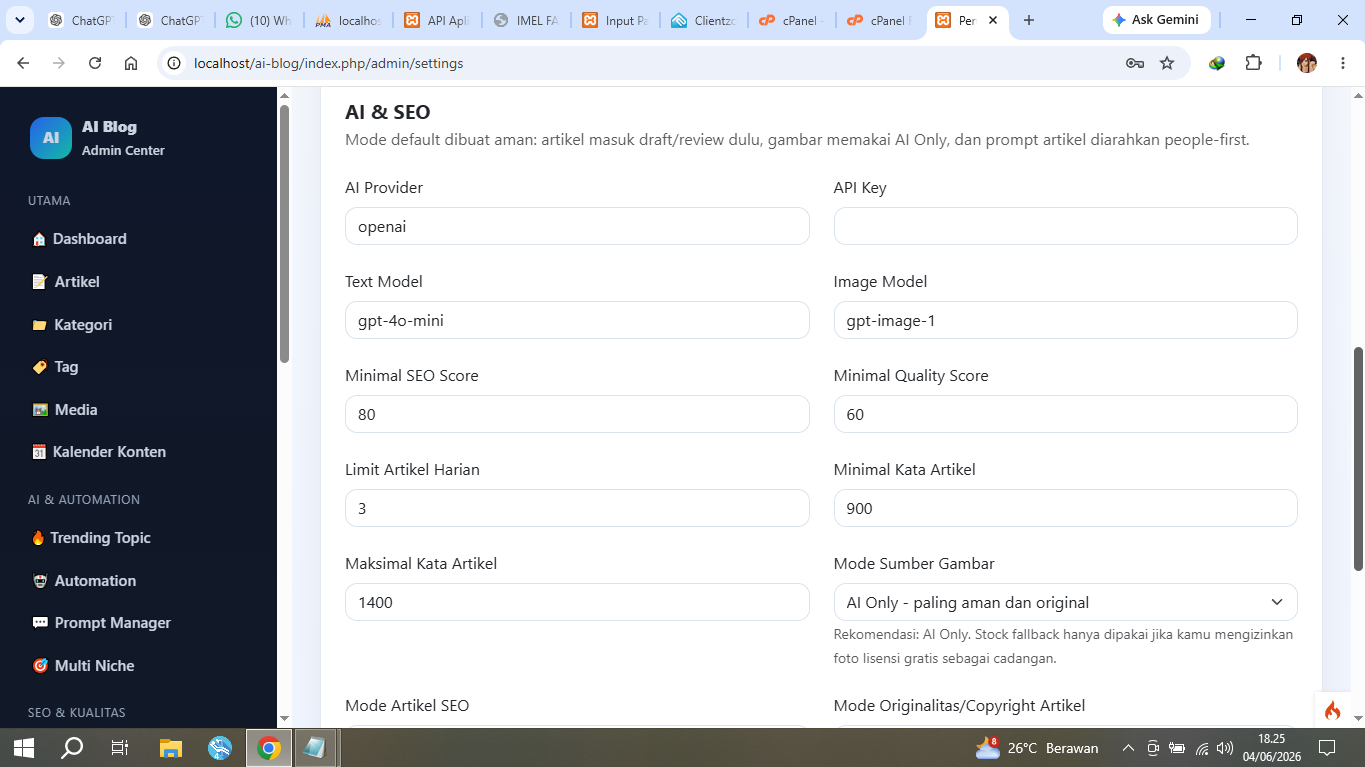The width and height of the screenshot is (1365, 767).
Task: Open the volume control in the tray
Action: tap(1224, 748)
